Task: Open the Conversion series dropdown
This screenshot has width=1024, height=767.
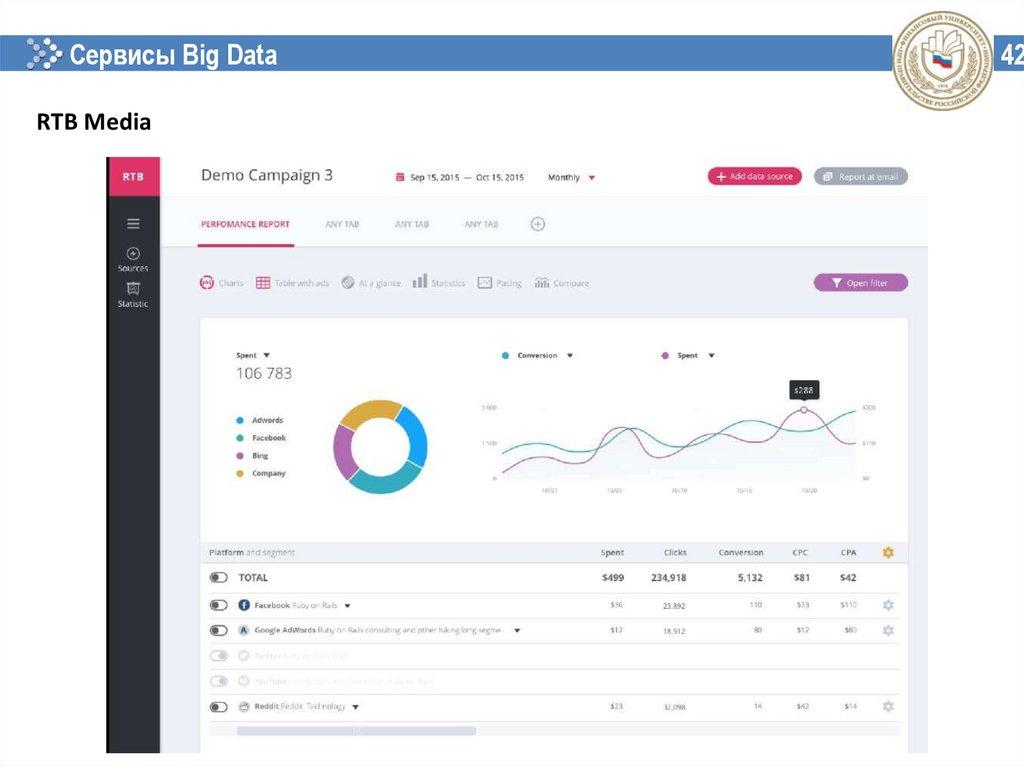Action: coord(570,355)
